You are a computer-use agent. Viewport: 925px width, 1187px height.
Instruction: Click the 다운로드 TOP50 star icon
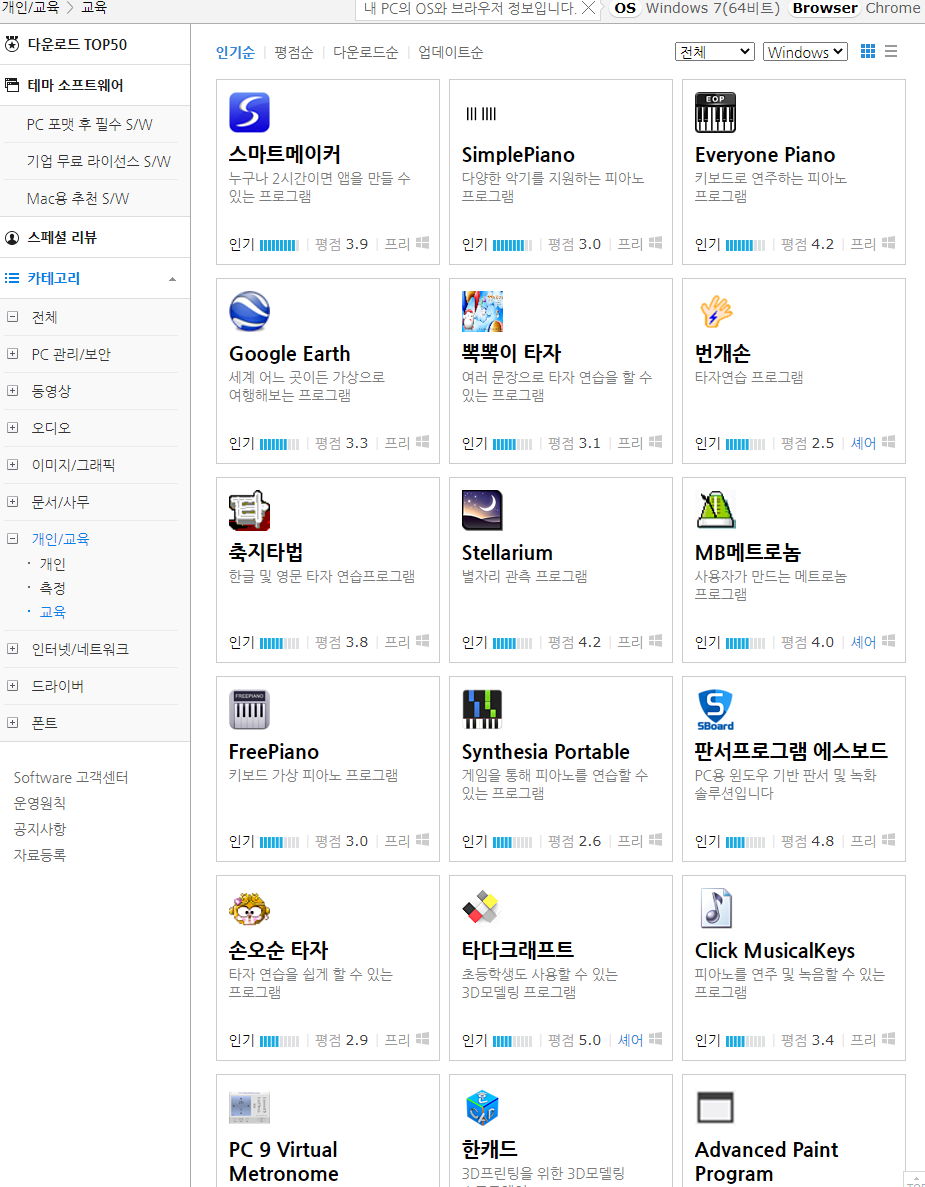coord(12,44)
